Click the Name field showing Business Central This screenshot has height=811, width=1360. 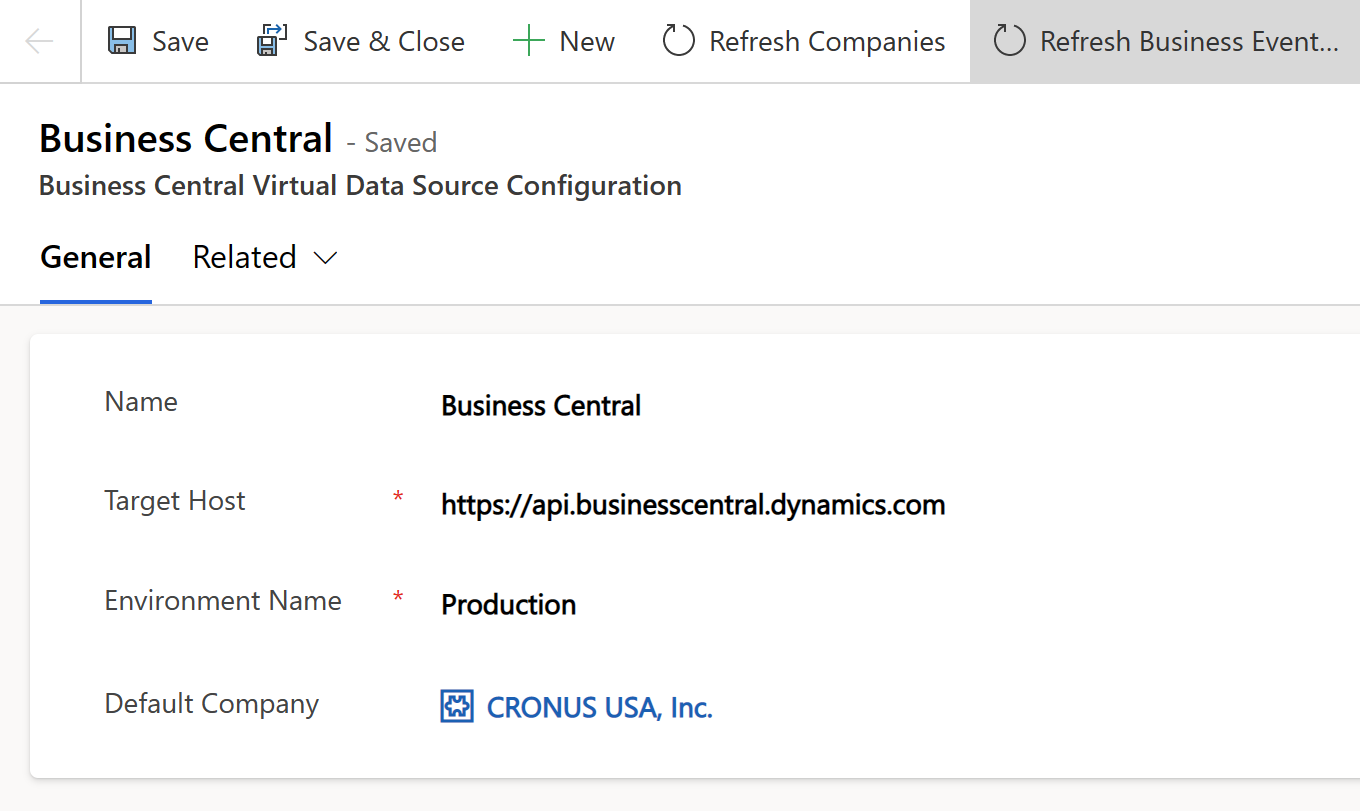tap(540, 406)
